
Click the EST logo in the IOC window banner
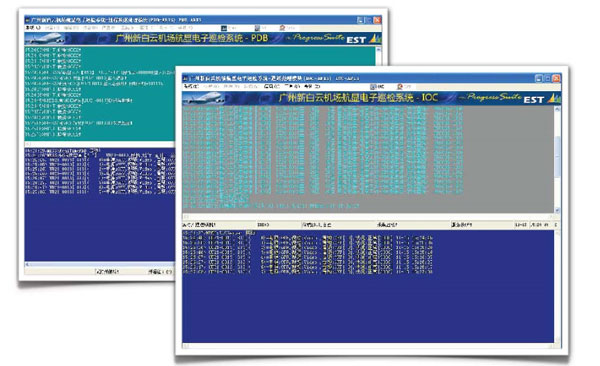point(534,100)
